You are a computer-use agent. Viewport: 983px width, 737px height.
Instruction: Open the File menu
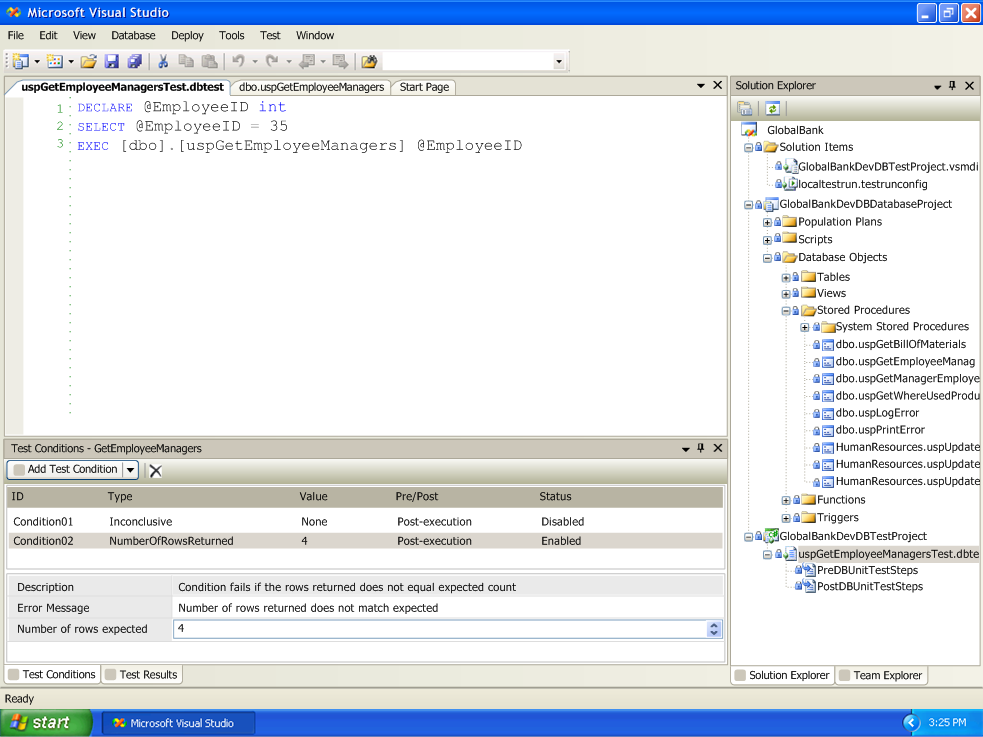pyautogui.click(x=16, y=36)
